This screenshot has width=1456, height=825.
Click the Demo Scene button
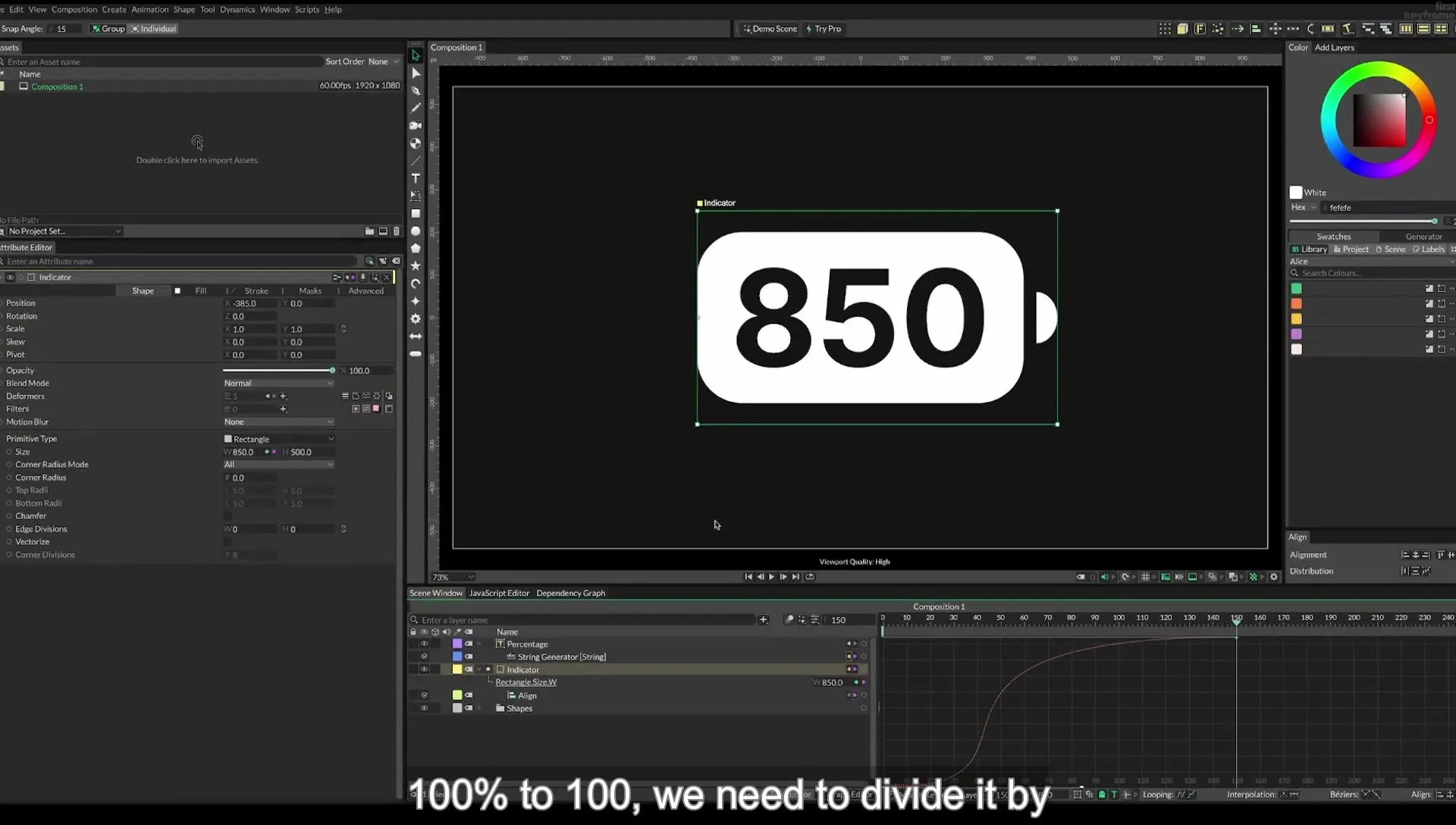click(x=770, y=29)
